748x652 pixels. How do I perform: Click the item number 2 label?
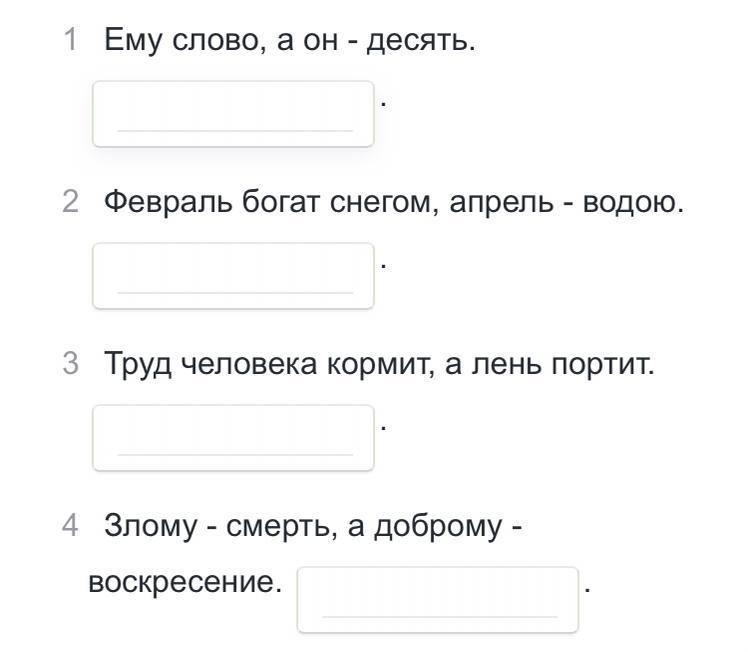point(71,201)
